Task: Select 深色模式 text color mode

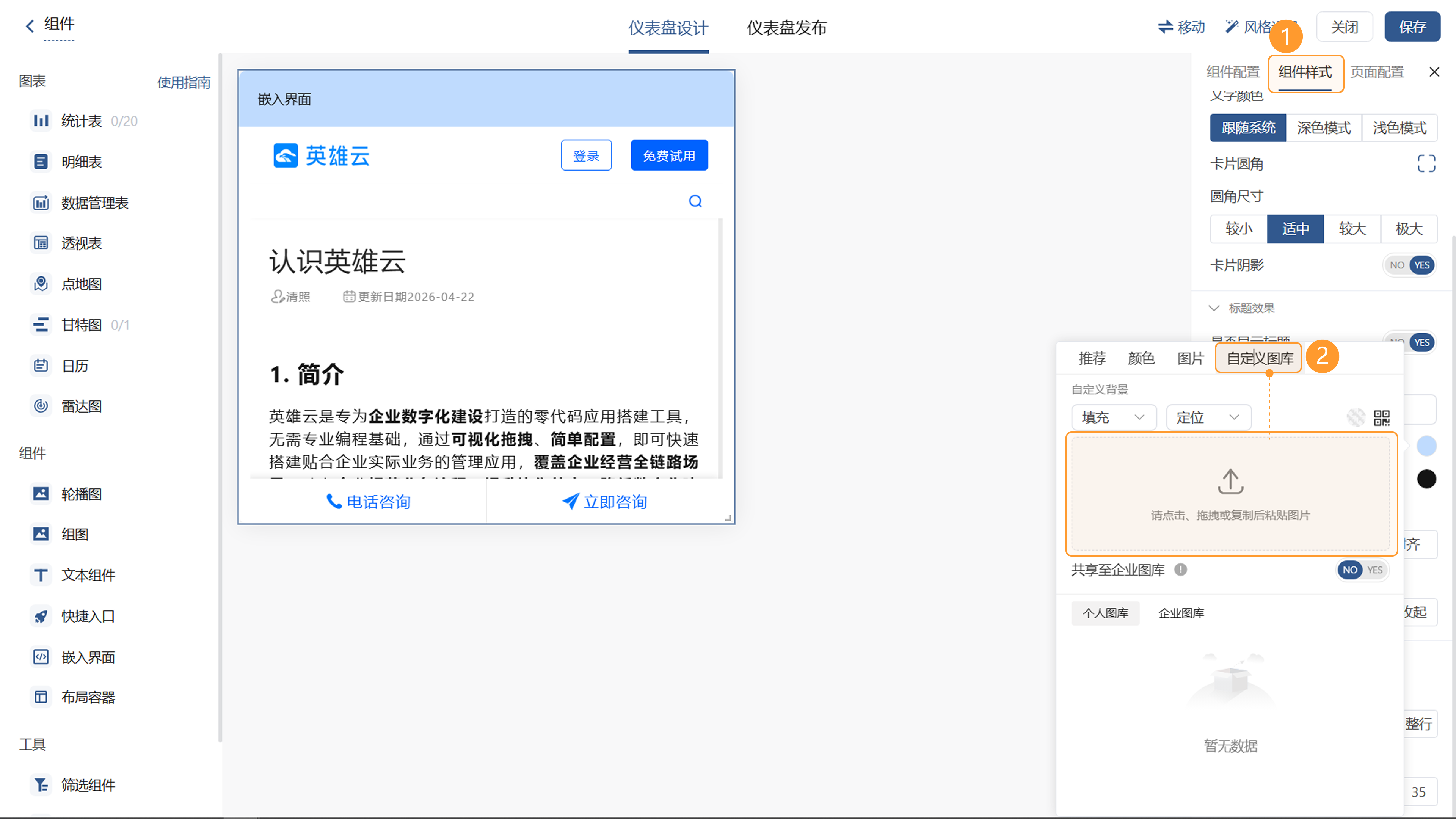Action: click(1324, 128)
